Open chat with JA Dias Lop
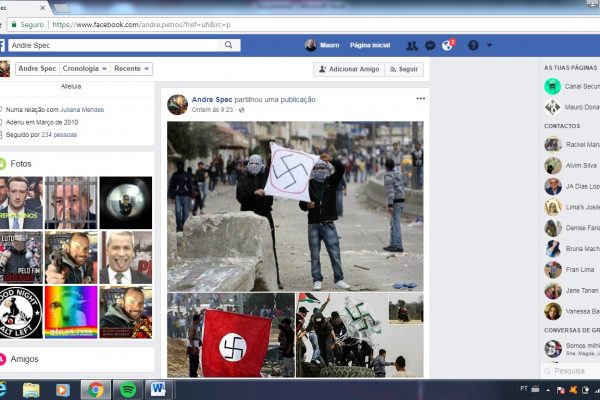The width and height of the screenshot is (600, 400). 572,186
